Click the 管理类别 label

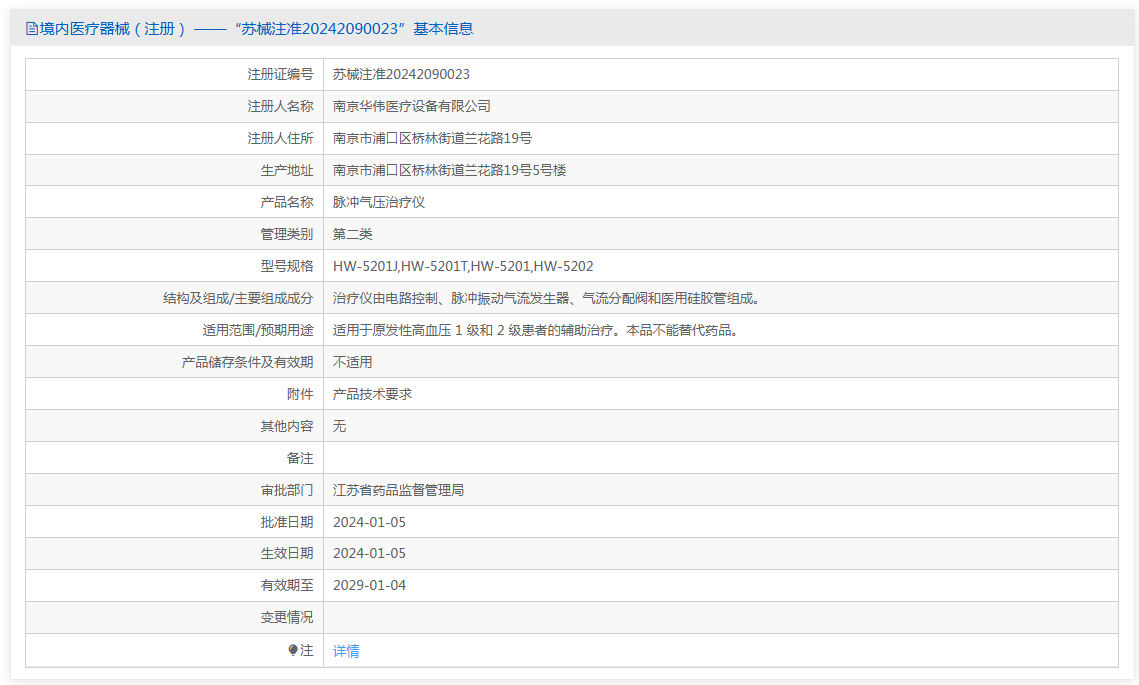pos(286,234)
